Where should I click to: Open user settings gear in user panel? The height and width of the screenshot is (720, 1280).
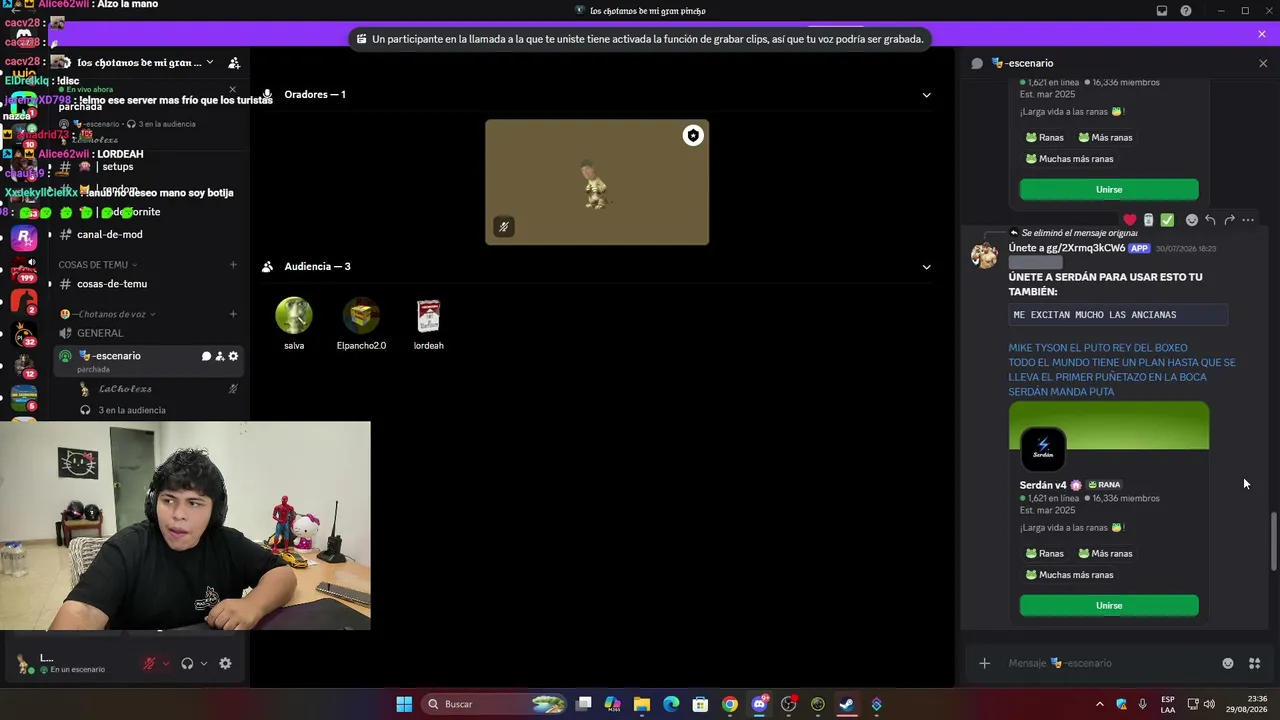(x=225, y=663)
